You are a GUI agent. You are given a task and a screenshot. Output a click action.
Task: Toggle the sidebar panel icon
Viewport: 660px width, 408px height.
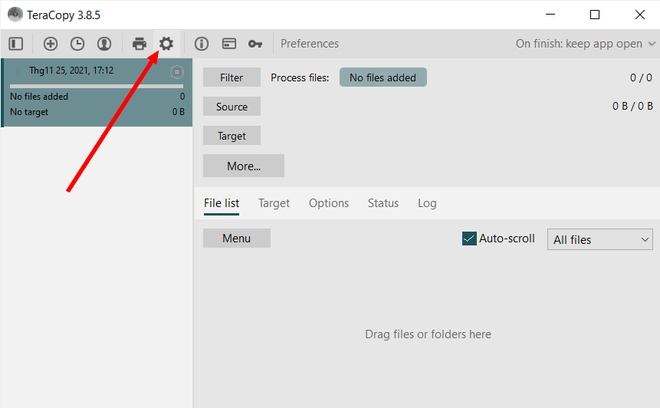16,44
